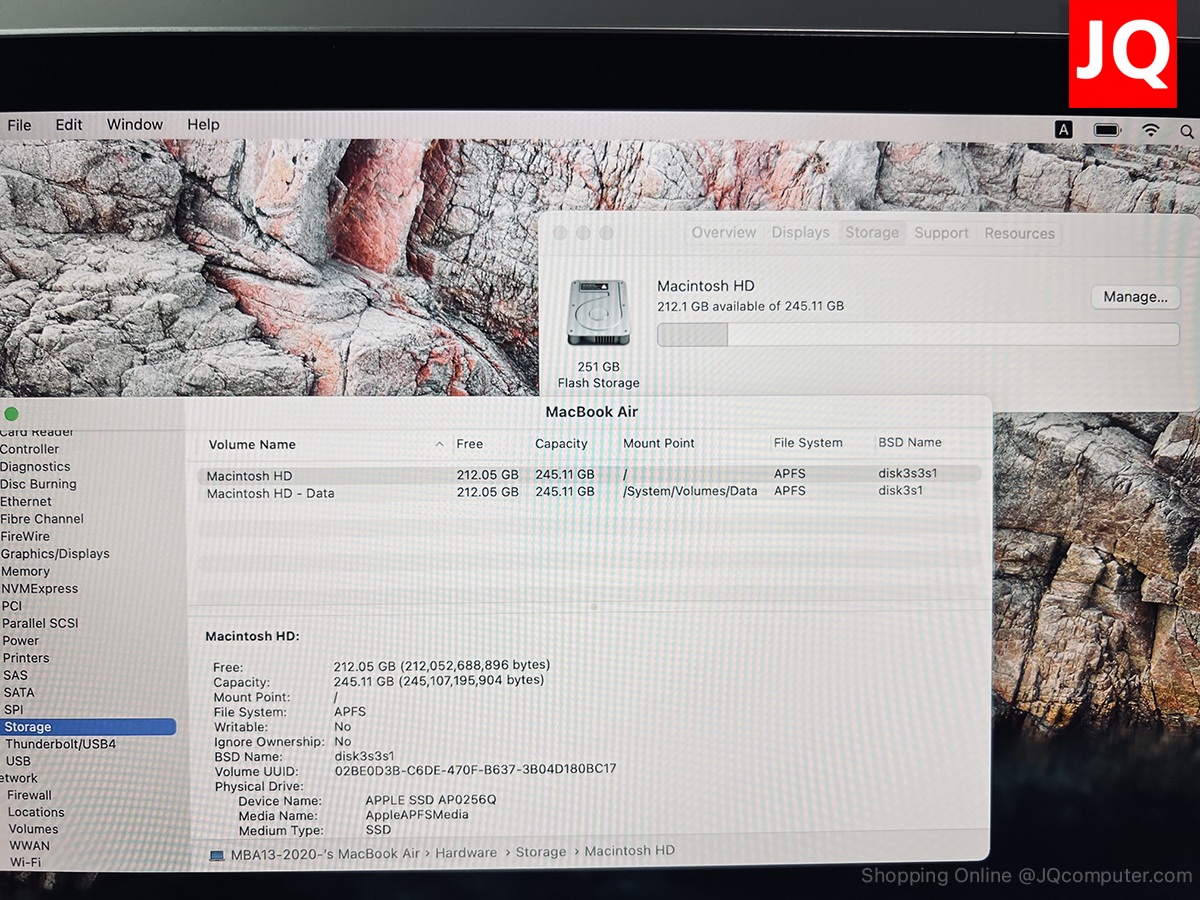
Task: Open the Window menu
Action: [x=135, y=125]
